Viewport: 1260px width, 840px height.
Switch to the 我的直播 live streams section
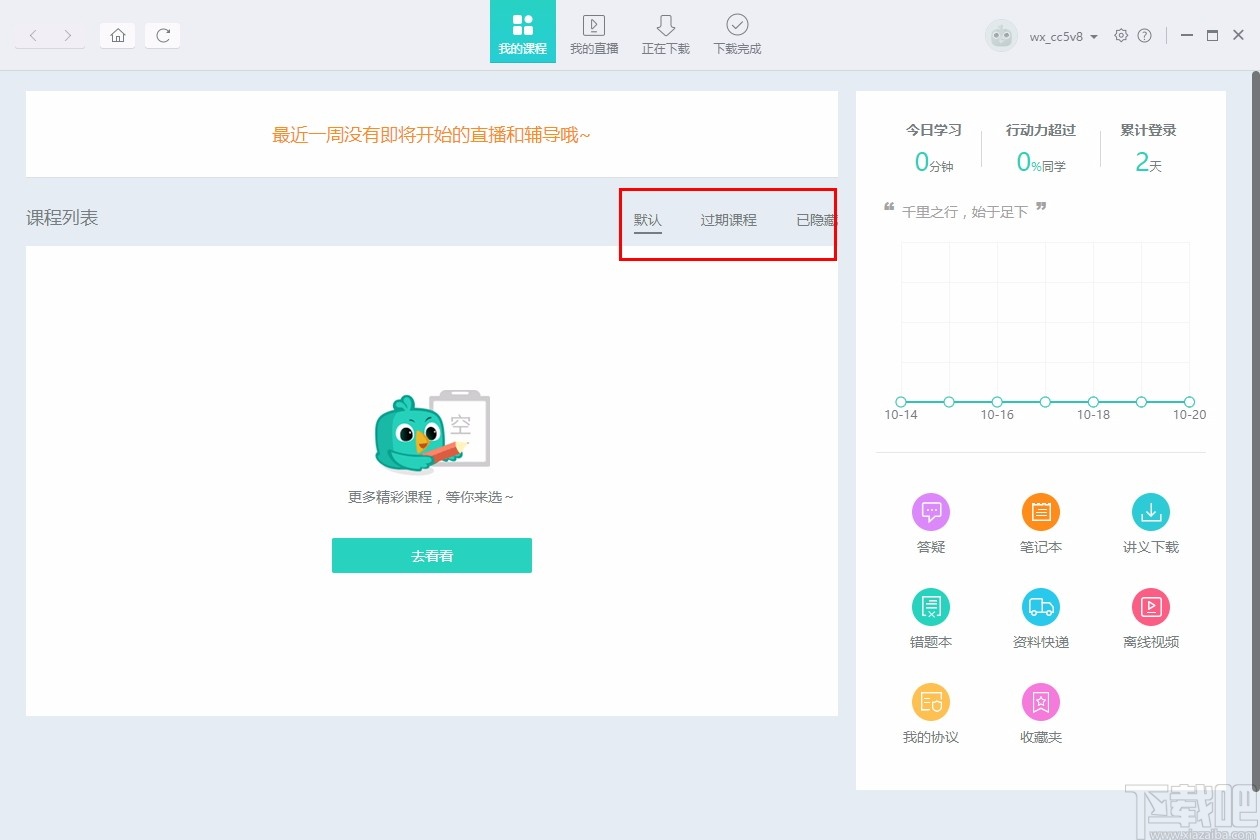[594, 32]
